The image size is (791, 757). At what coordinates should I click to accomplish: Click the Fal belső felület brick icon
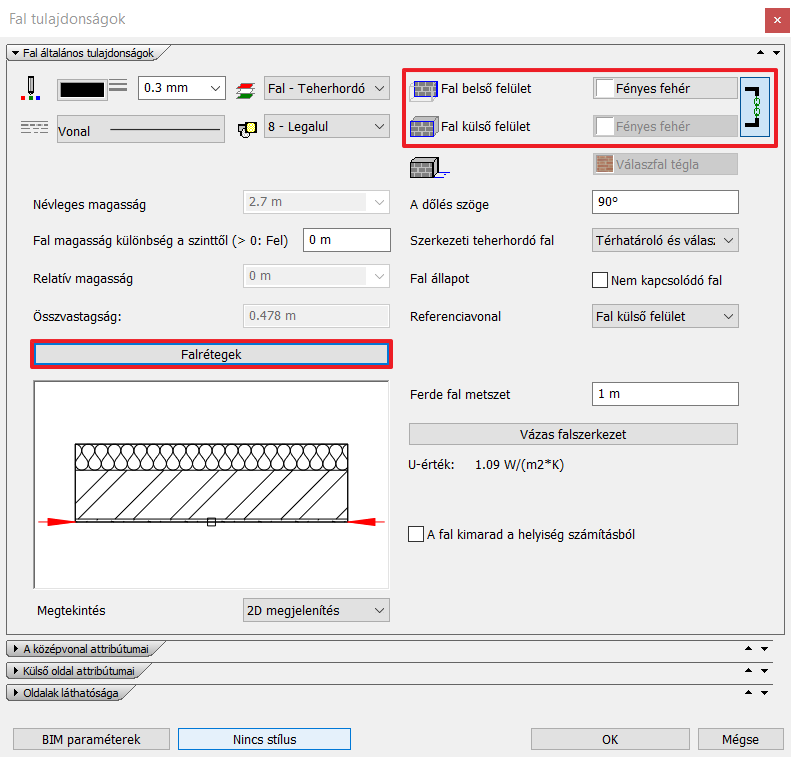click(x=424, y=89)
